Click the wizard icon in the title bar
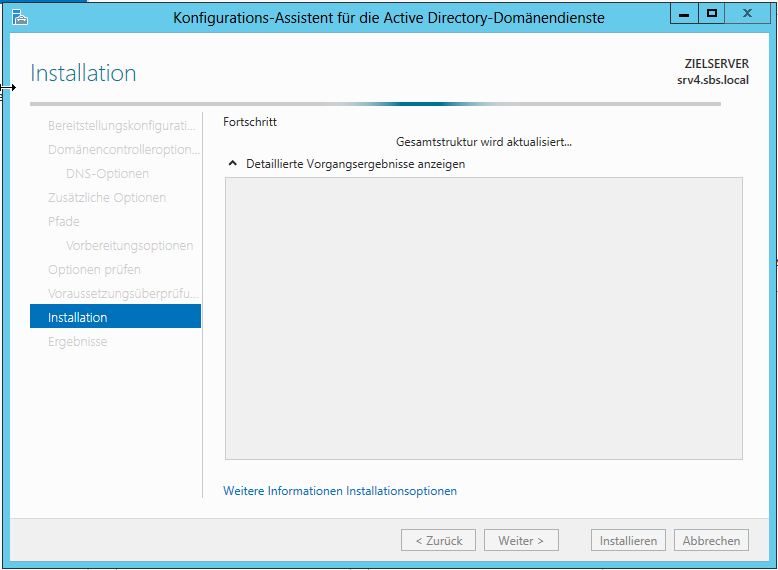The height and width of the screenshot is (570, 778). [18, 16]
